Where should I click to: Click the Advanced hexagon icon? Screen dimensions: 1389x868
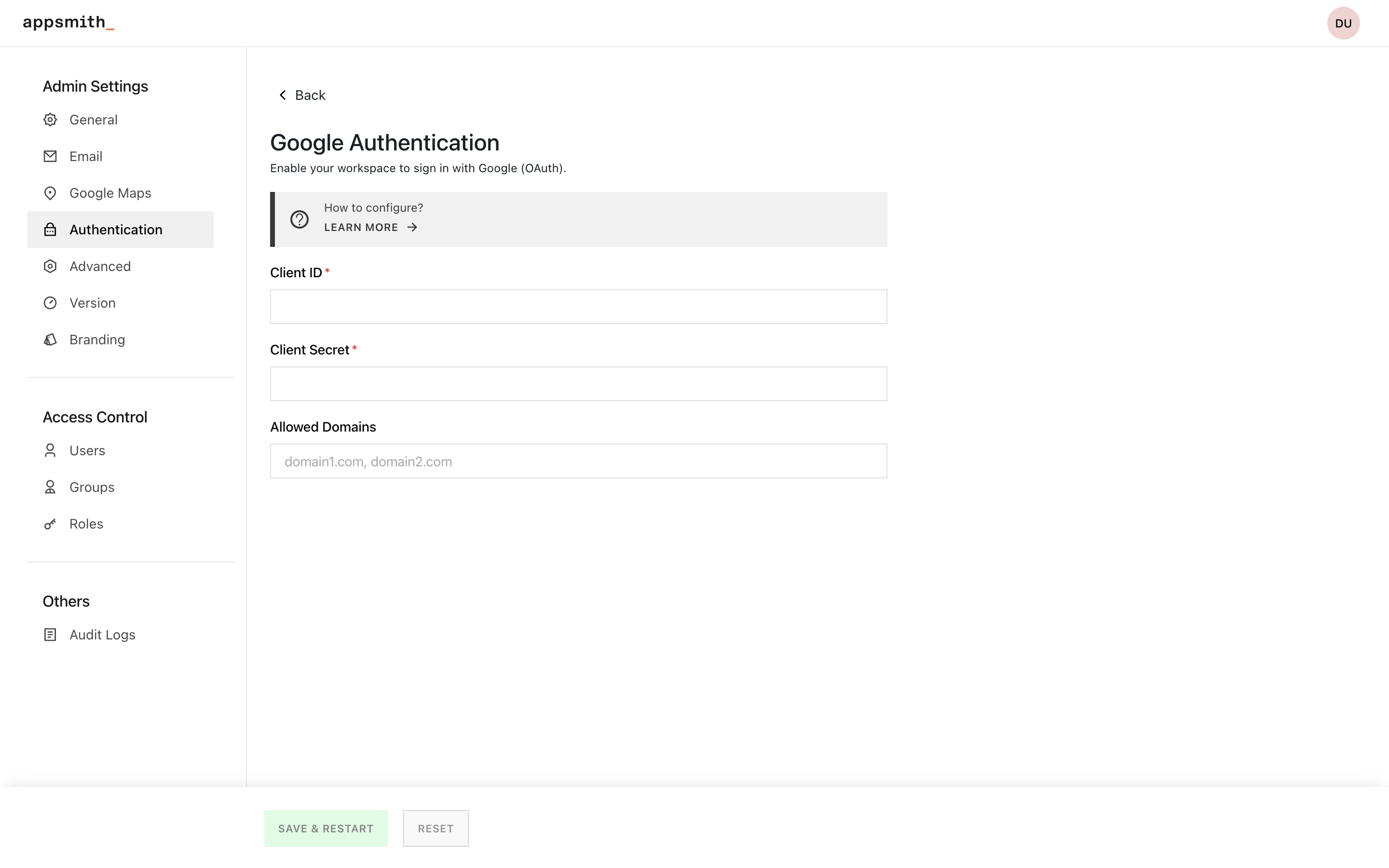(x=50, y=266)
